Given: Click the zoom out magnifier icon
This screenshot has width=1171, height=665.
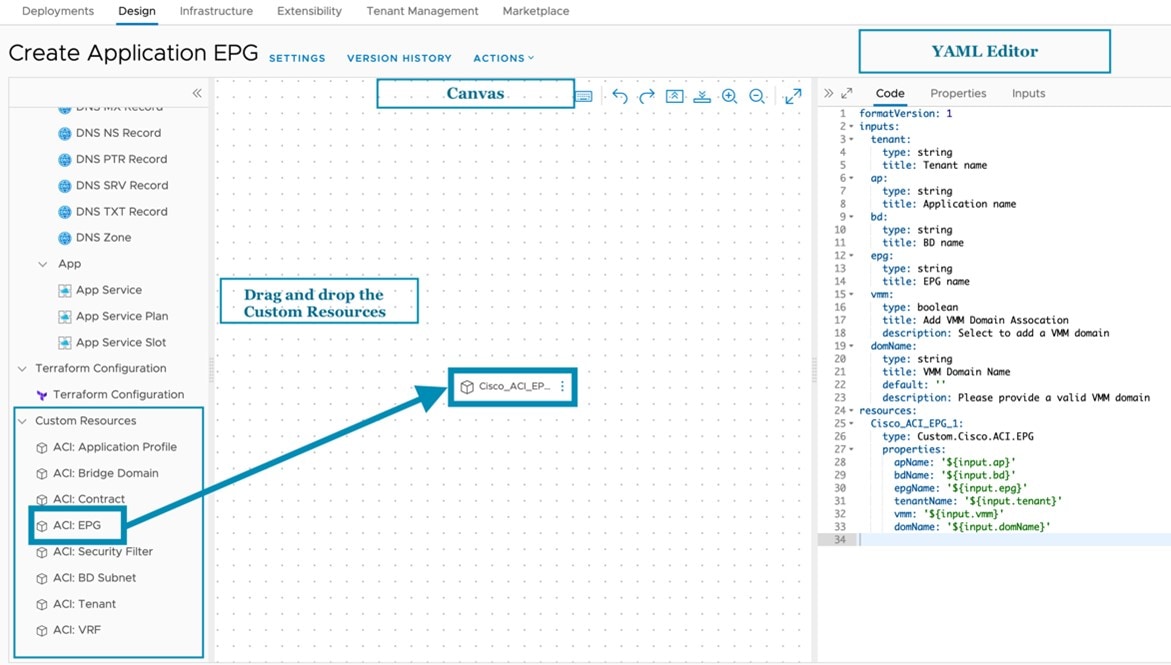Looking at the screenshot, I should pyautogui.click(x=757, y=96).
